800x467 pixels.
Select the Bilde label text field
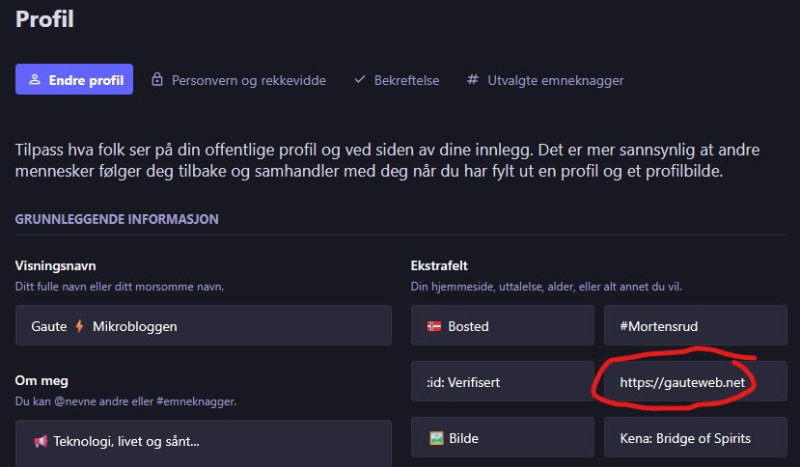coord(502,438)
